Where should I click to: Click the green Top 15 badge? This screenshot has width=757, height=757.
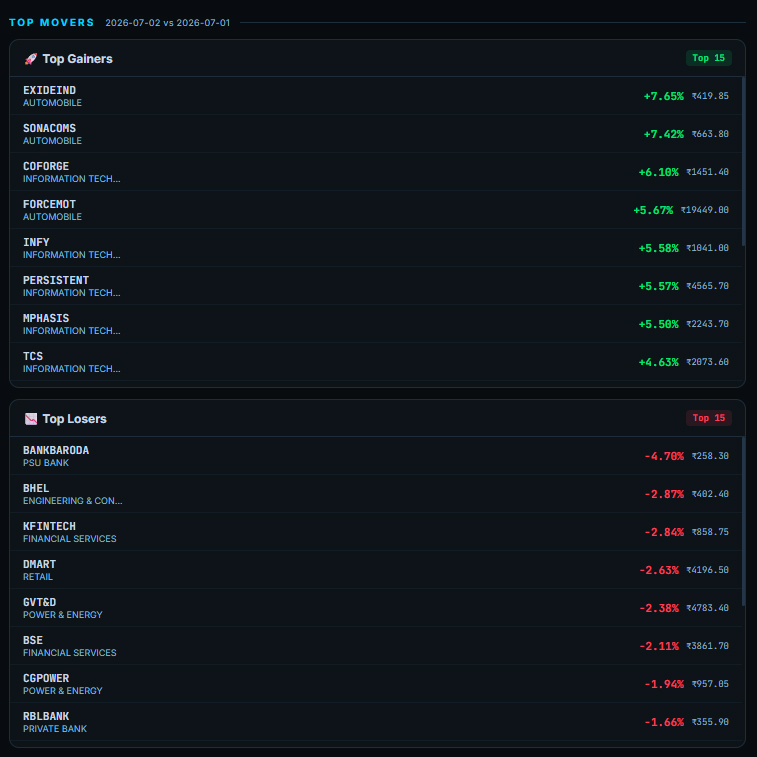click(x=708, y=58)
